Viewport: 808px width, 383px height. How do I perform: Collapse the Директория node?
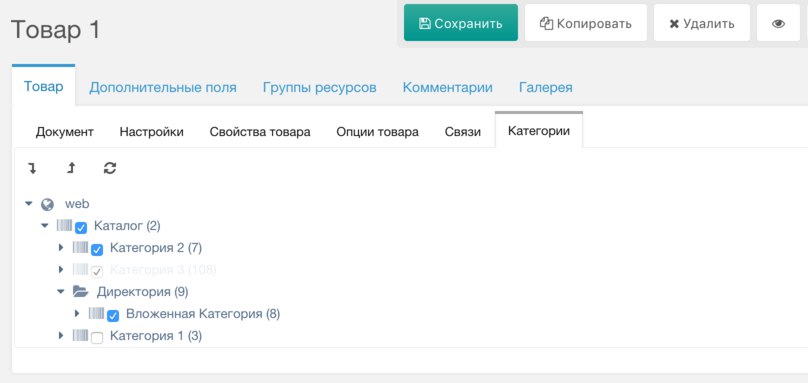[61, 292]
